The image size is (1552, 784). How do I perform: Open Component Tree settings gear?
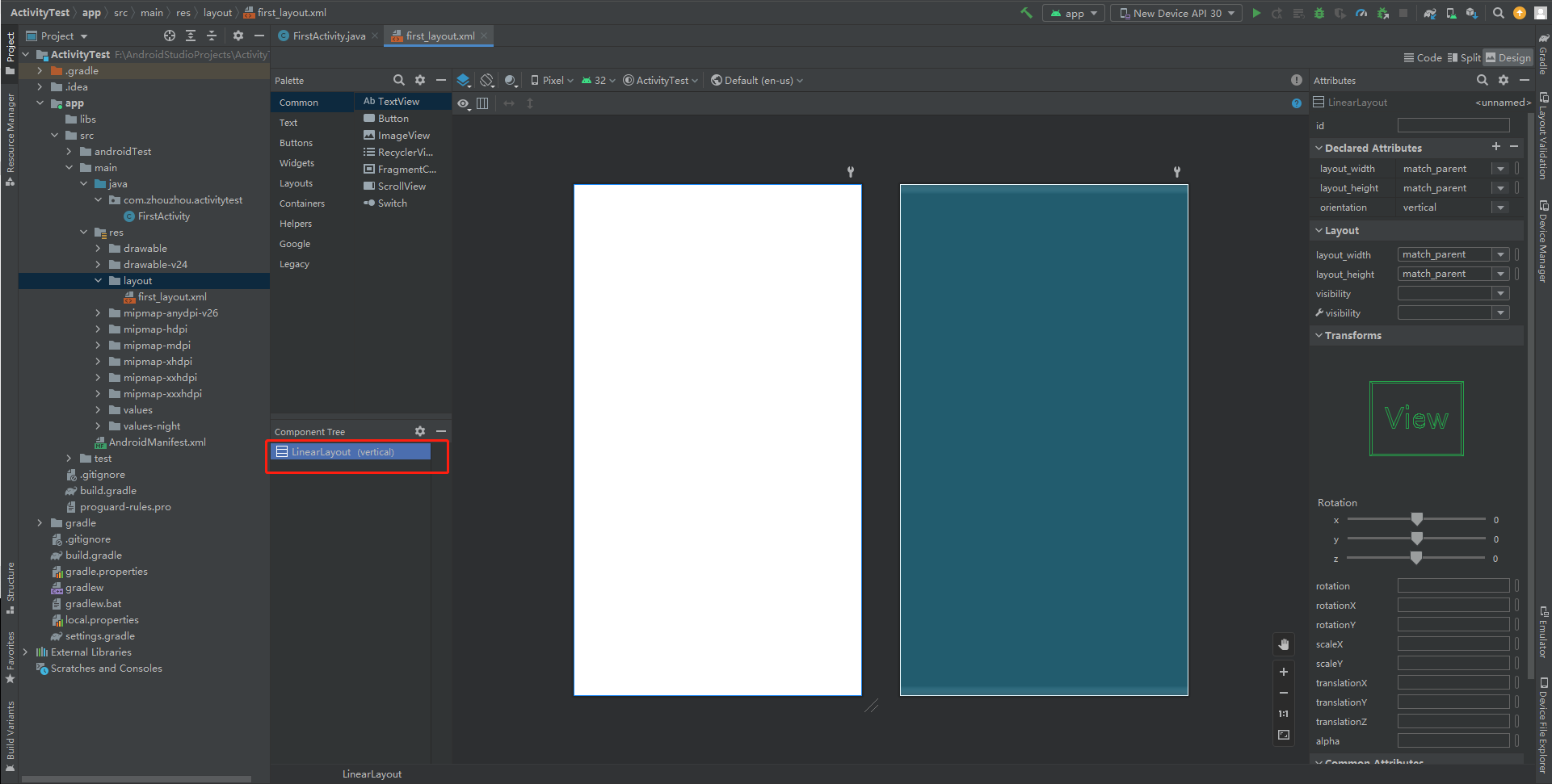(x=420, y=431)
